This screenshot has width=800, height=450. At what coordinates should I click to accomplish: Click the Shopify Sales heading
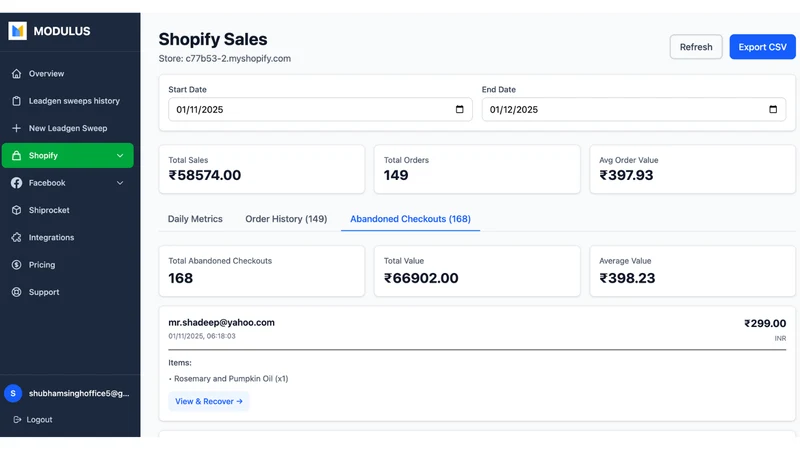(213, 39)
